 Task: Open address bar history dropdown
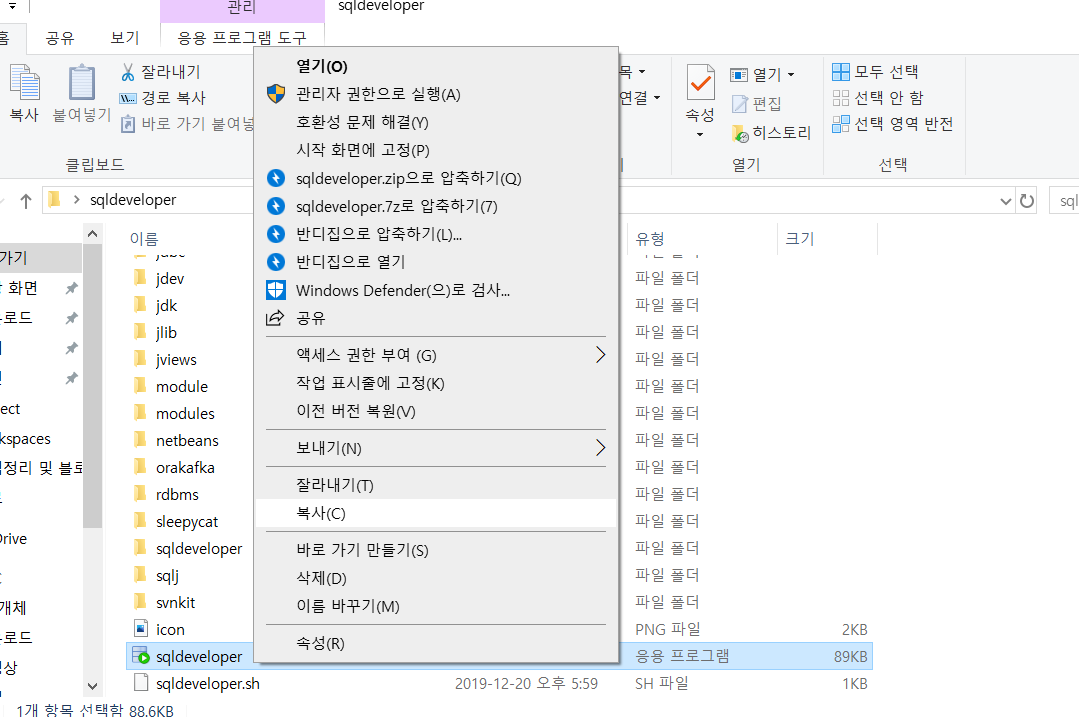click(1005, 201)
